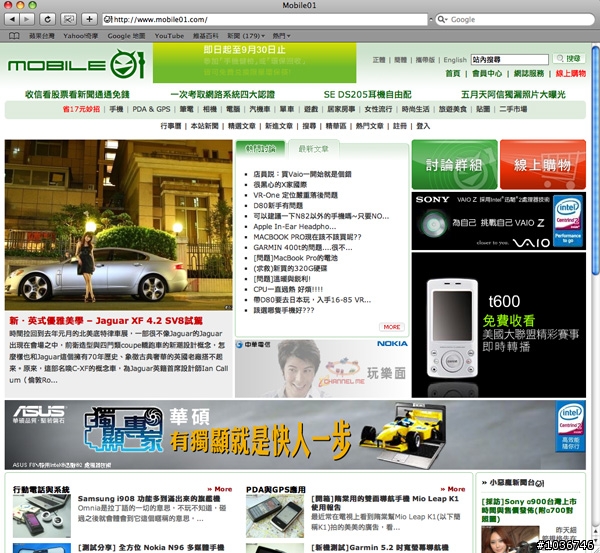This screenshot has height=553, width=600.
Task: Click Nokia 玩樂面 advertisement banner
Action: (322, 369)
